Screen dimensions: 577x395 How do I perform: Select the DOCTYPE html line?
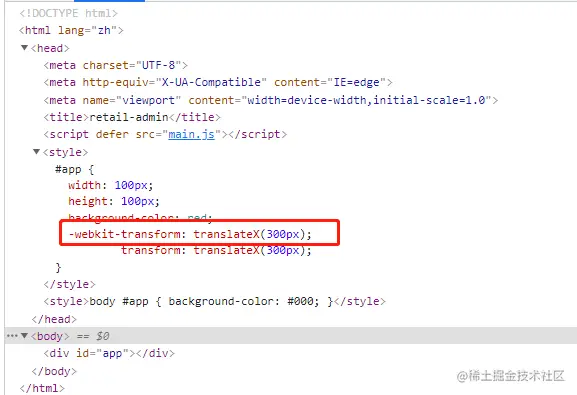pos(68,13)
